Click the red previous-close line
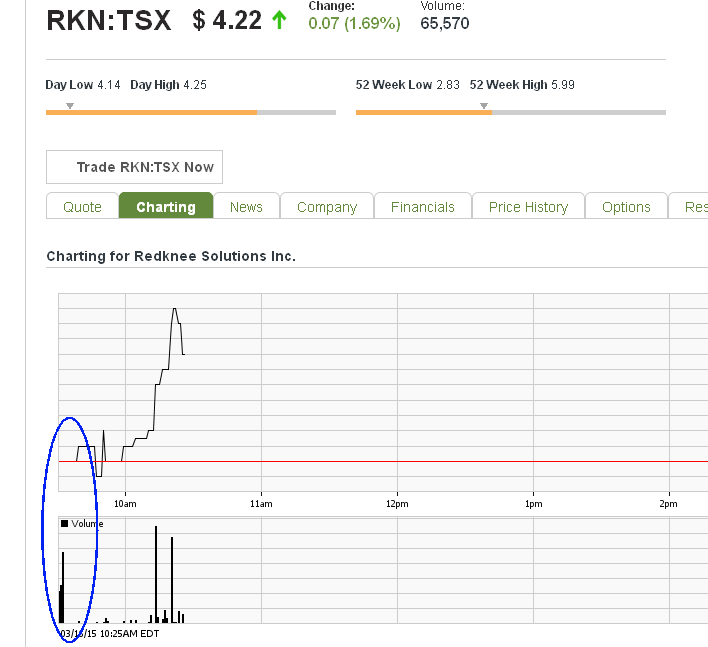The height and width of the screenshot is (647, 708). click(x=383, y=461)
